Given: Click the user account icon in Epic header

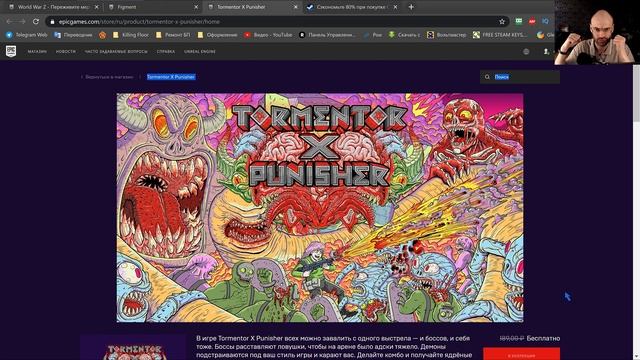Looking at the screenshot, I should click(546, 51).
